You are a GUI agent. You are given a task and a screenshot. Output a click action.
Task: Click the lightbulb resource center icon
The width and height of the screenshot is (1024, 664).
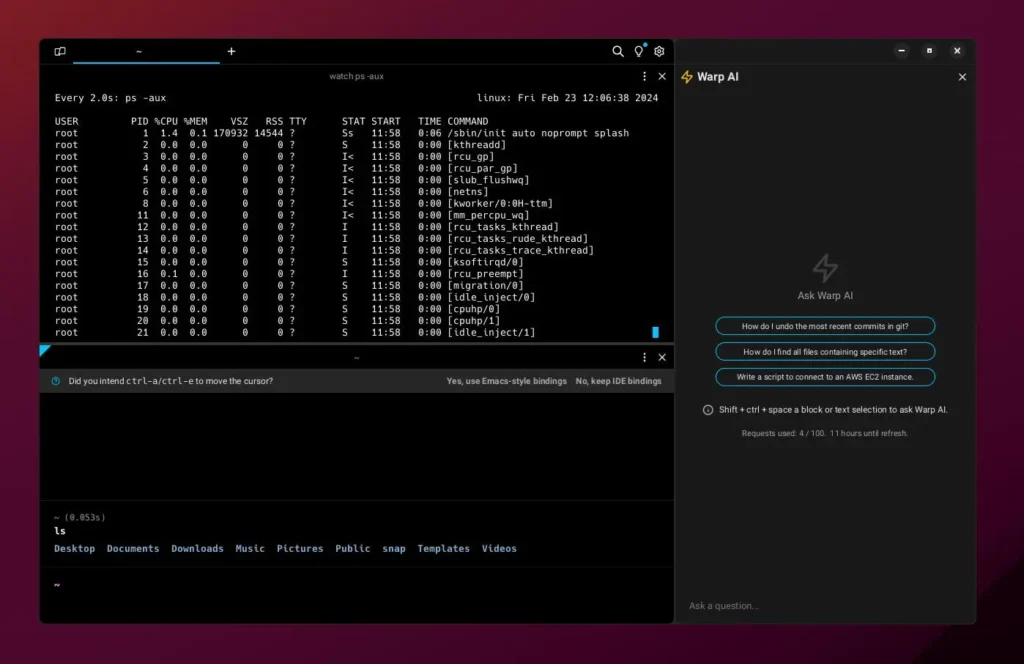(639, 51)
